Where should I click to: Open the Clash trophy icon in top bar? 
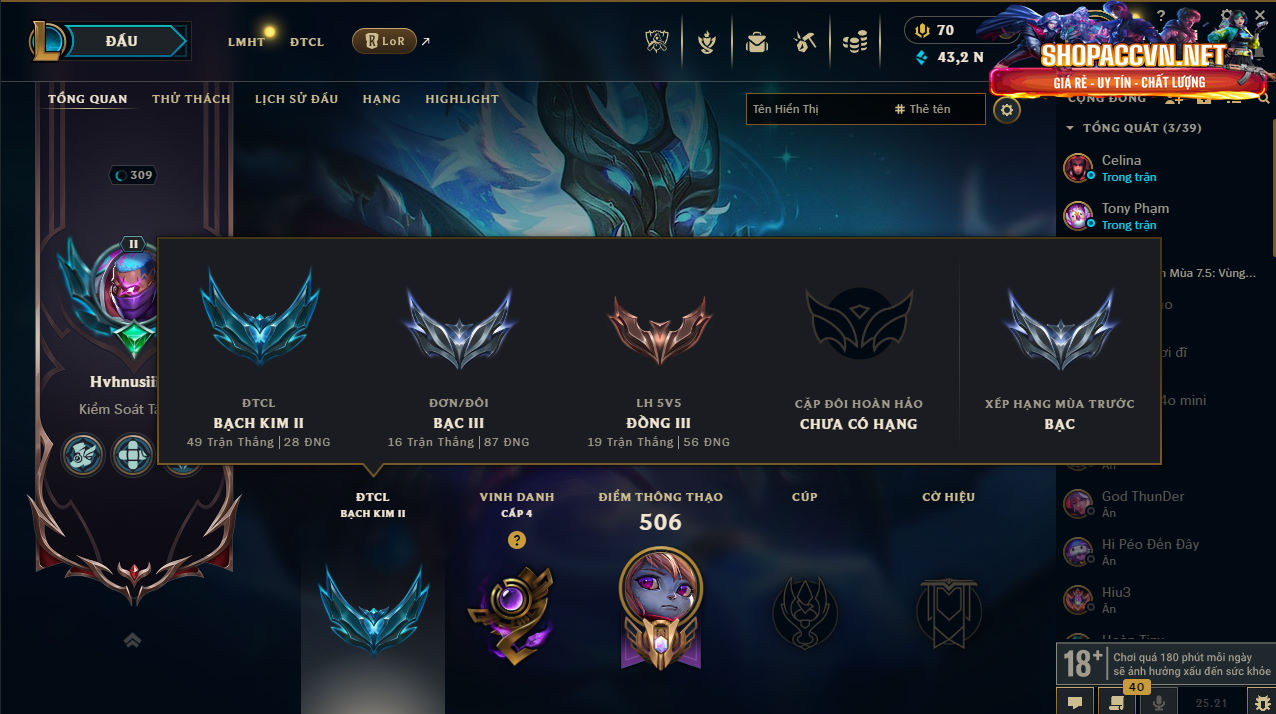pyautogui.click(x=658, y=42)
